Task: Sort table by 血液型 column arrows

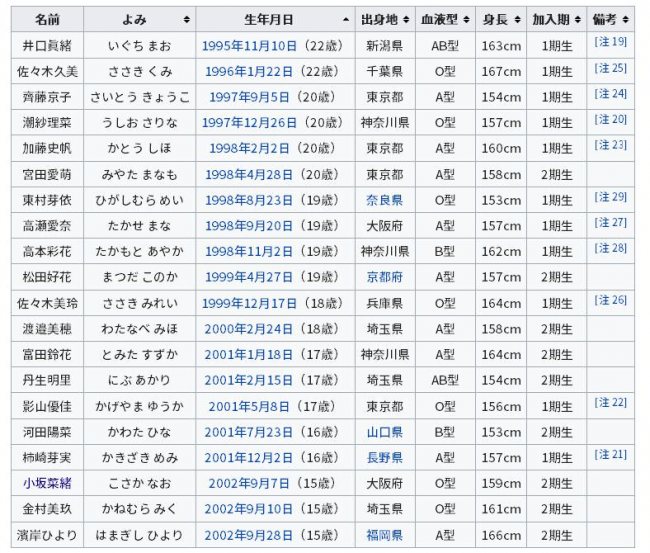Action: pyautogui.click(x=466, y=19)
